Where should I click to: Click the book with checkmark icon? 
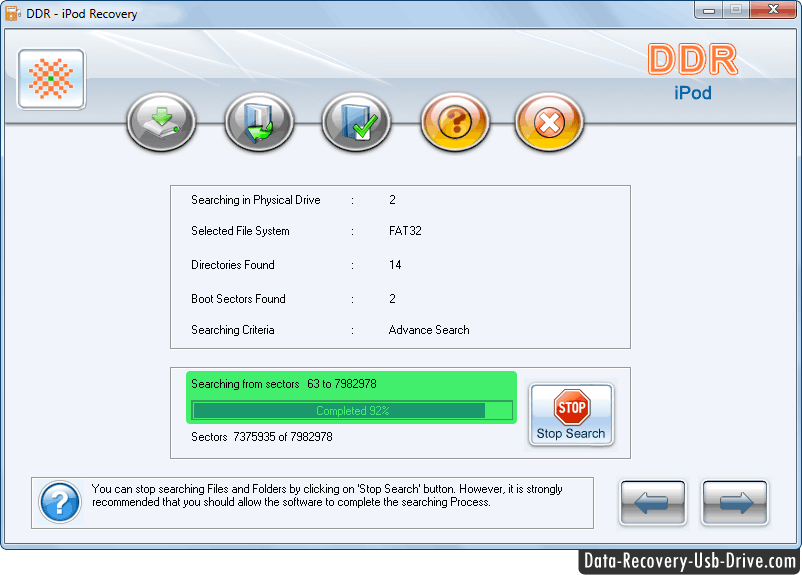(357, 122)
